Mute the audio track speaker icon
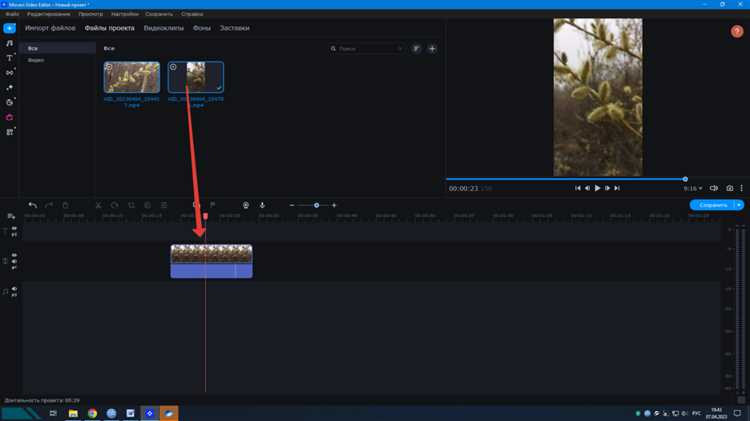This screenshot has width=750, height=421. (14, 290)
